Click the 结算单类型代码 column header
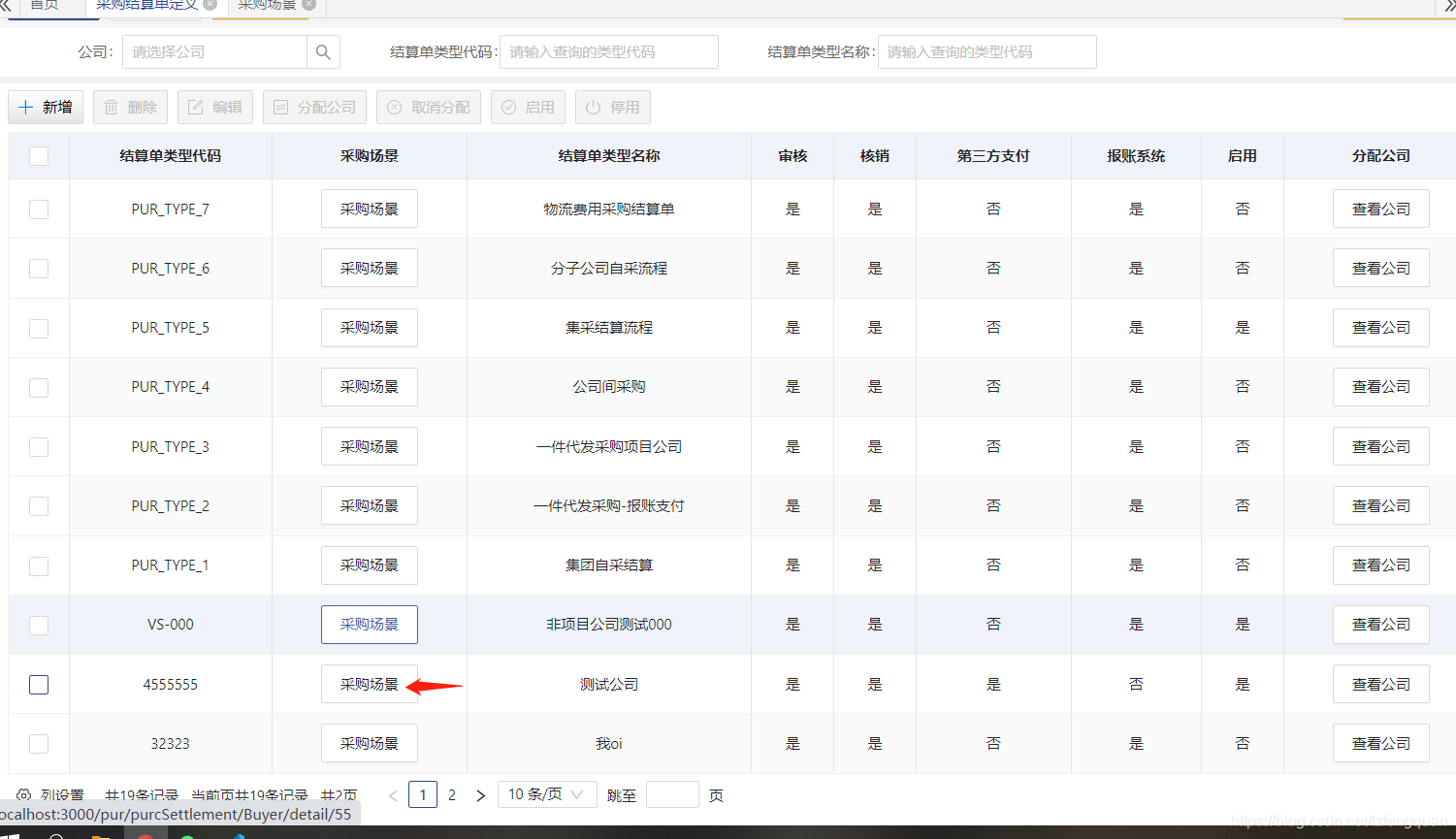 pyautogui.click(x=171, y=156)
